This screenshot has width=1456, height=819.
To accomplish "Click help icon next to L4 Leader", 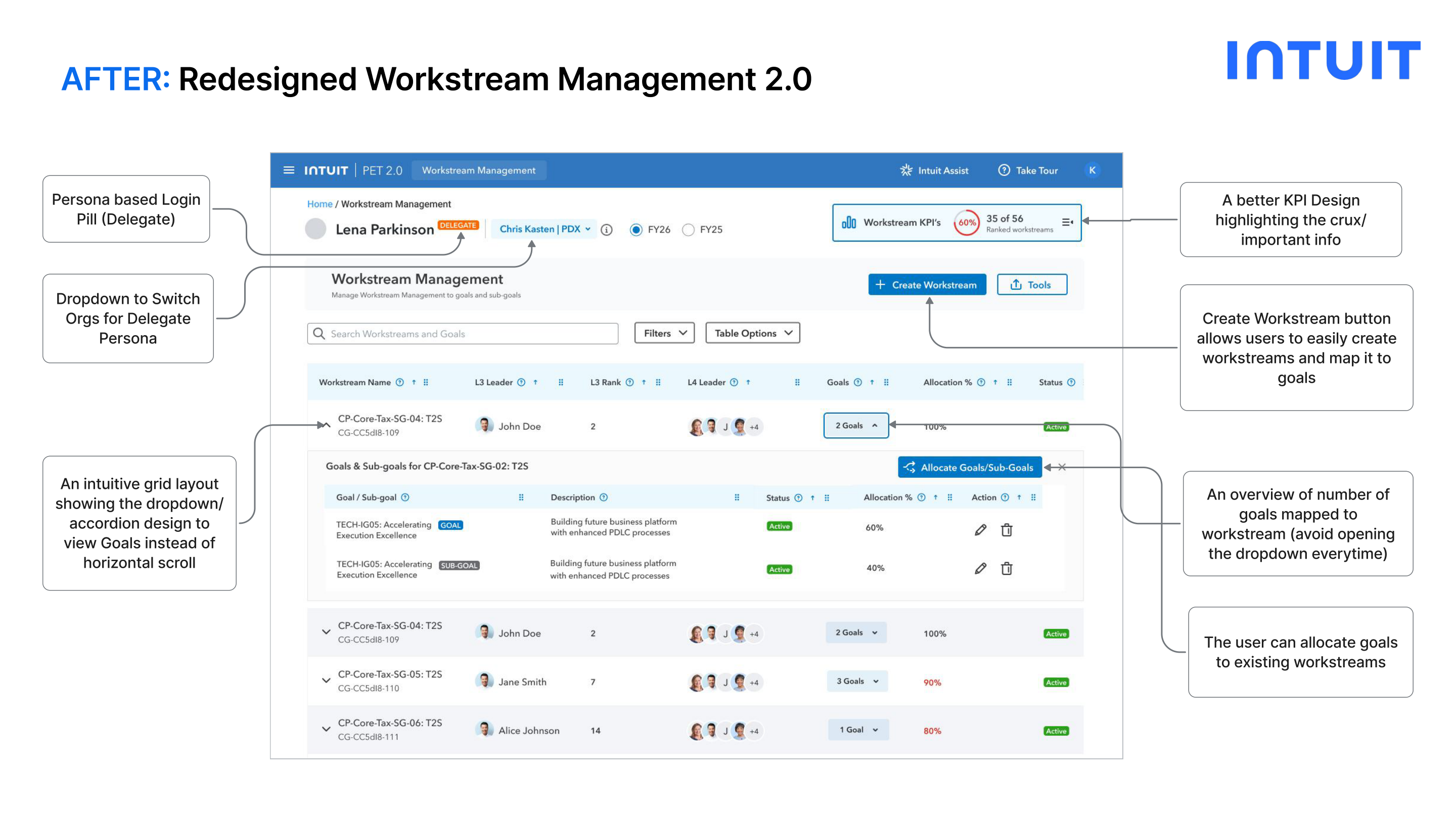I will 734,382.
